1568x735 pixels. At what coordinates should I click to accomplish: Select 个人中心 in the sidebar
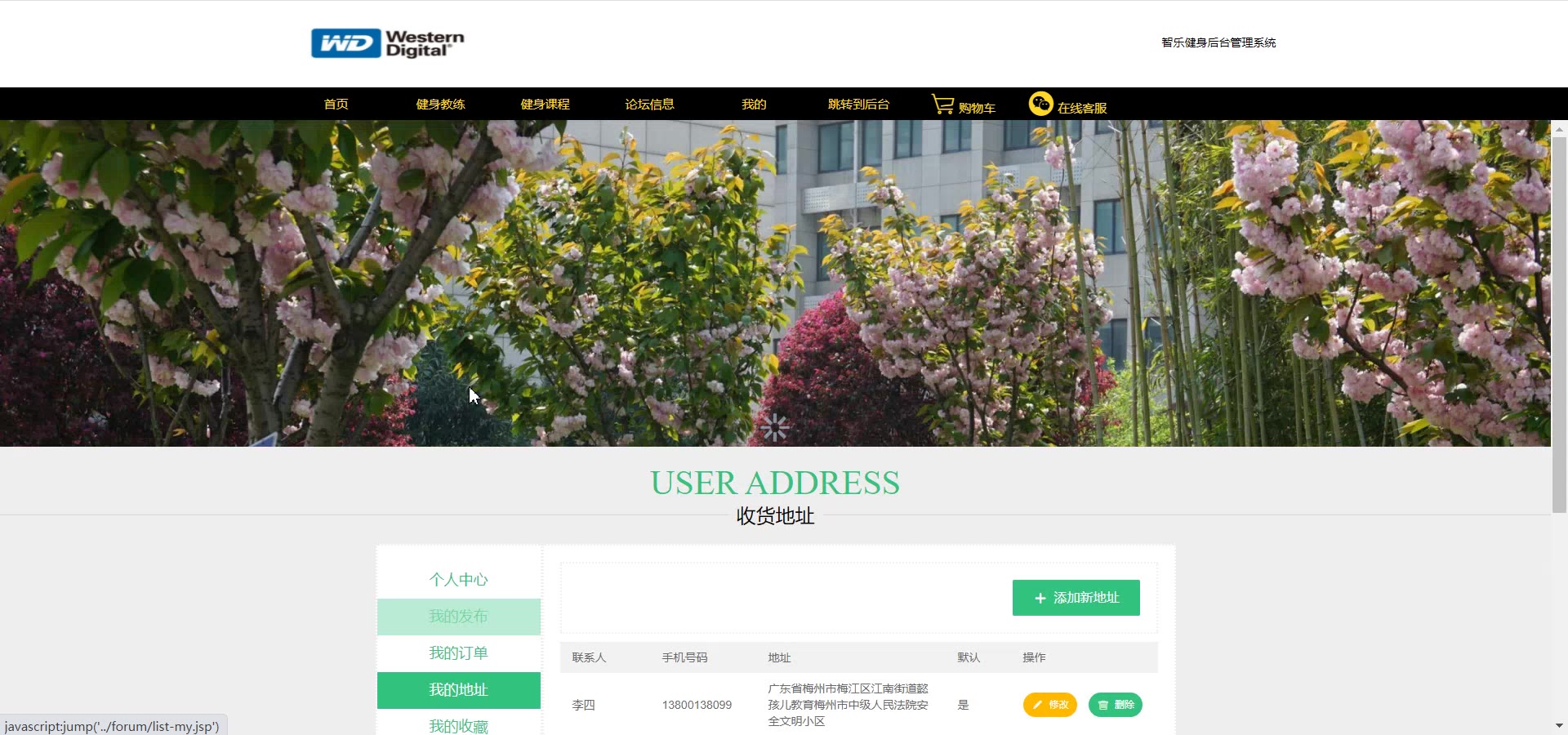(x=459, y=580)
